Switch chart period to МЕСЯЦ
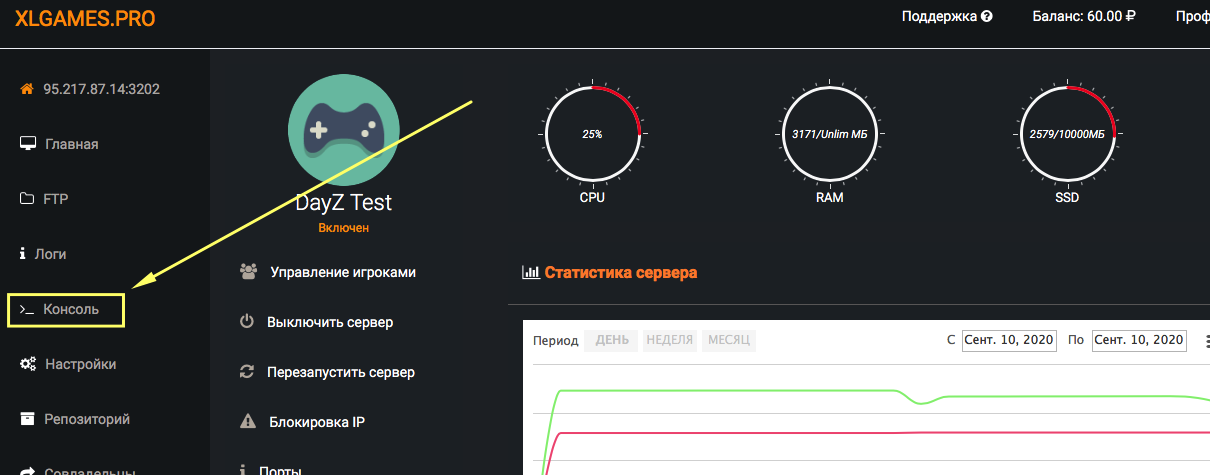The image size is (1210, 475). point(729,340)
